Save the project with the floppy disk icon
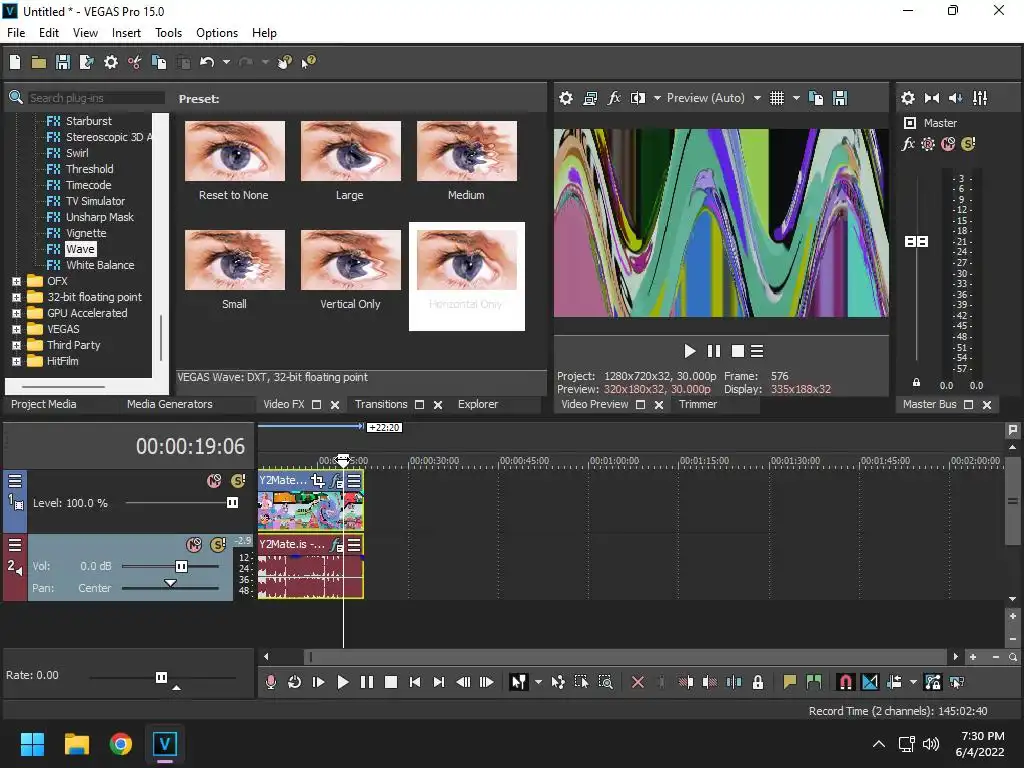 pyautogui.click(x=63, y=62)
